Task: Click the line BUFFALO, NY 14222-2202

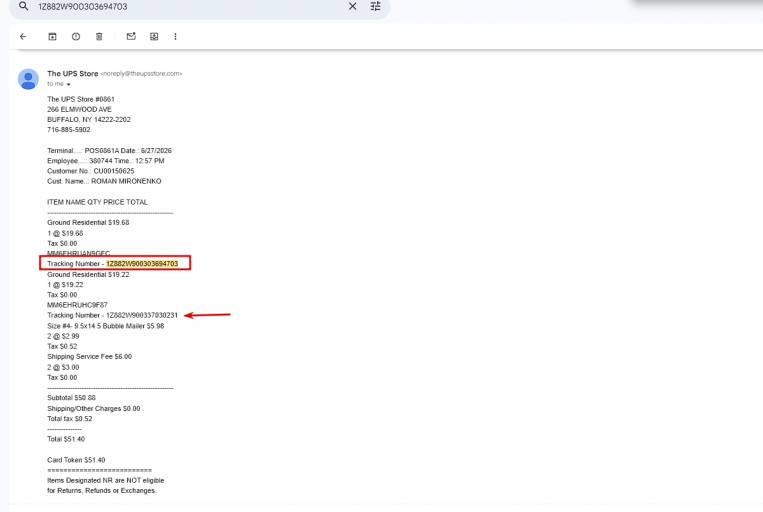Action: click(89, 120)
